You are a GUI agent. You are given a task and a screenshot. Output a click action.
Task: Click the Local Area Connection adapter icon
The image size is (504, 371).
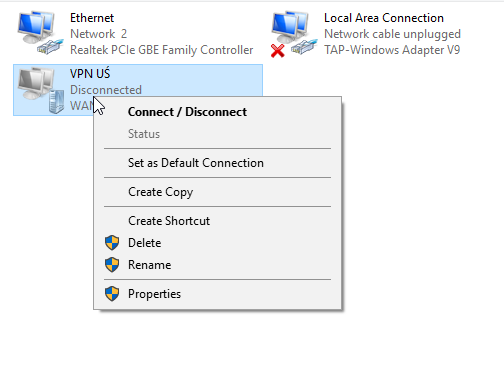tap(294, 32)
